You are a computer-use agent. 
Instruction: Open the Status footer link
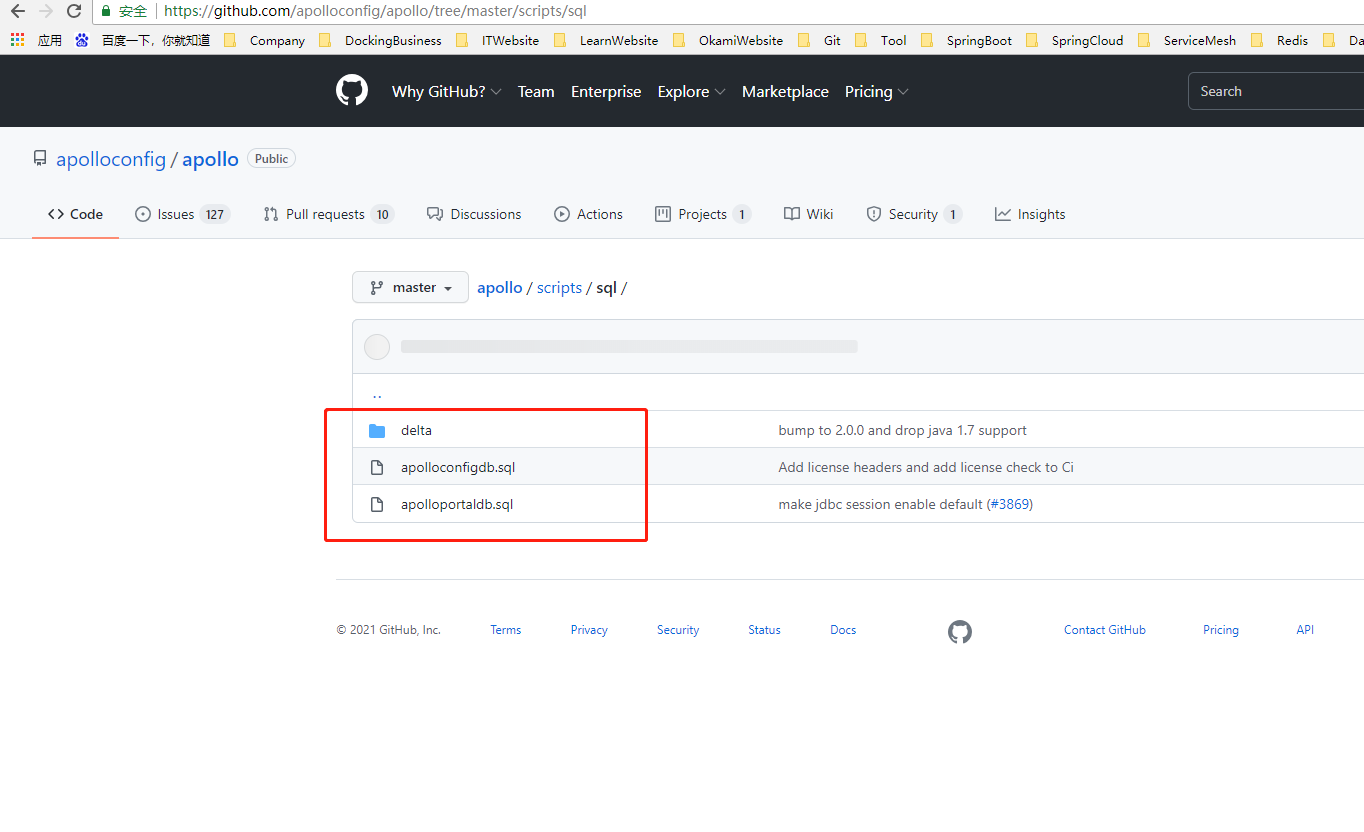click(764, 630)
